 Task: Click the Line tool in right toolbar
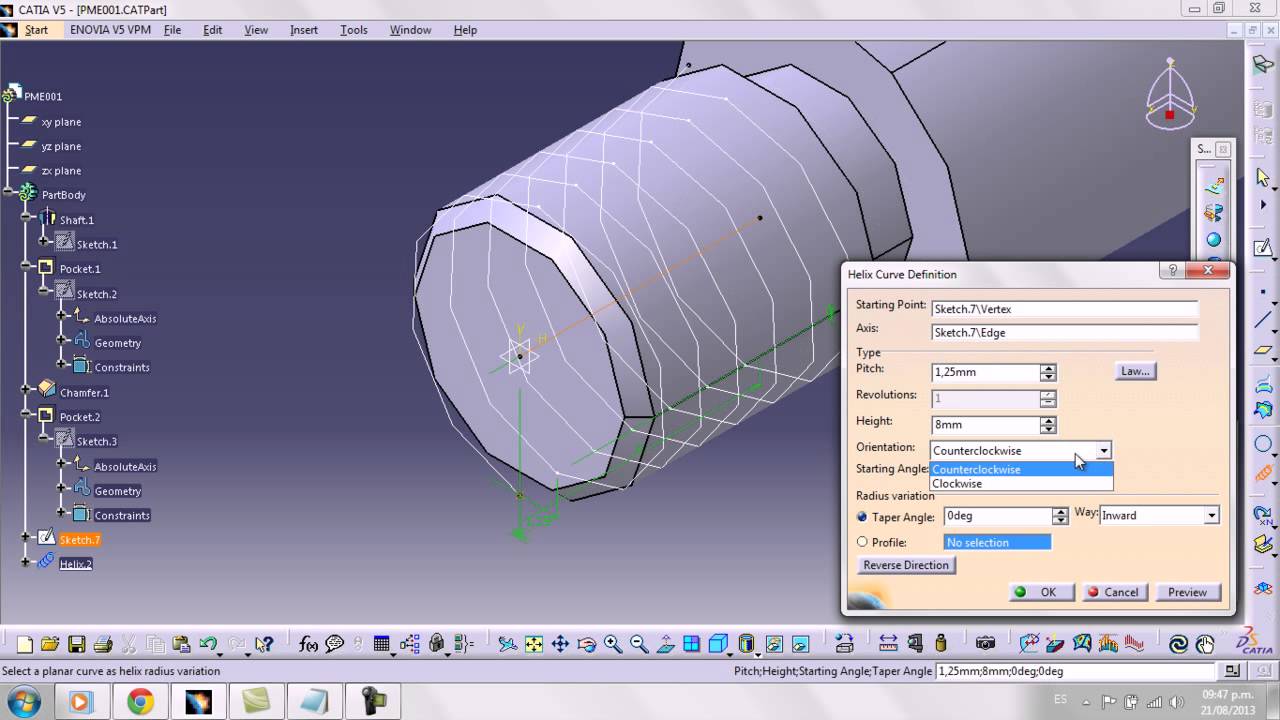click(1263, 321)
